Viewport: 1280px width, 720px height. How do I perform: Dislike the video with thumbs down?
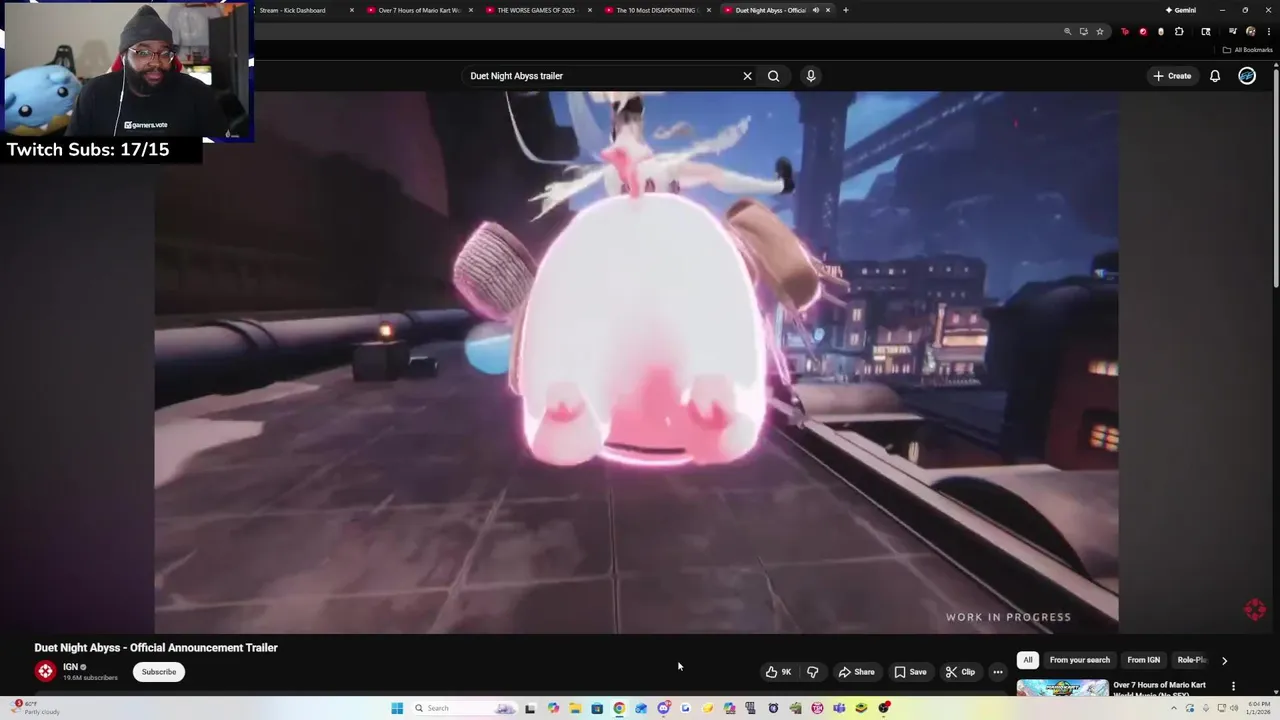pyautogui.click(x=812, y=672)
